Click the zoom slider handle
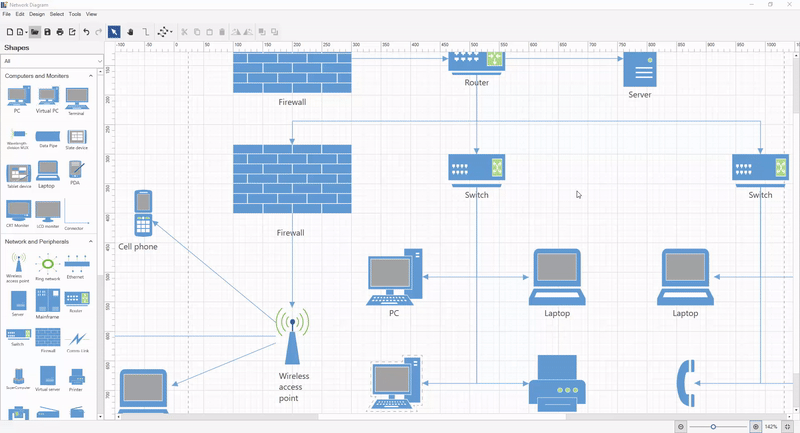 pos(713,427)
